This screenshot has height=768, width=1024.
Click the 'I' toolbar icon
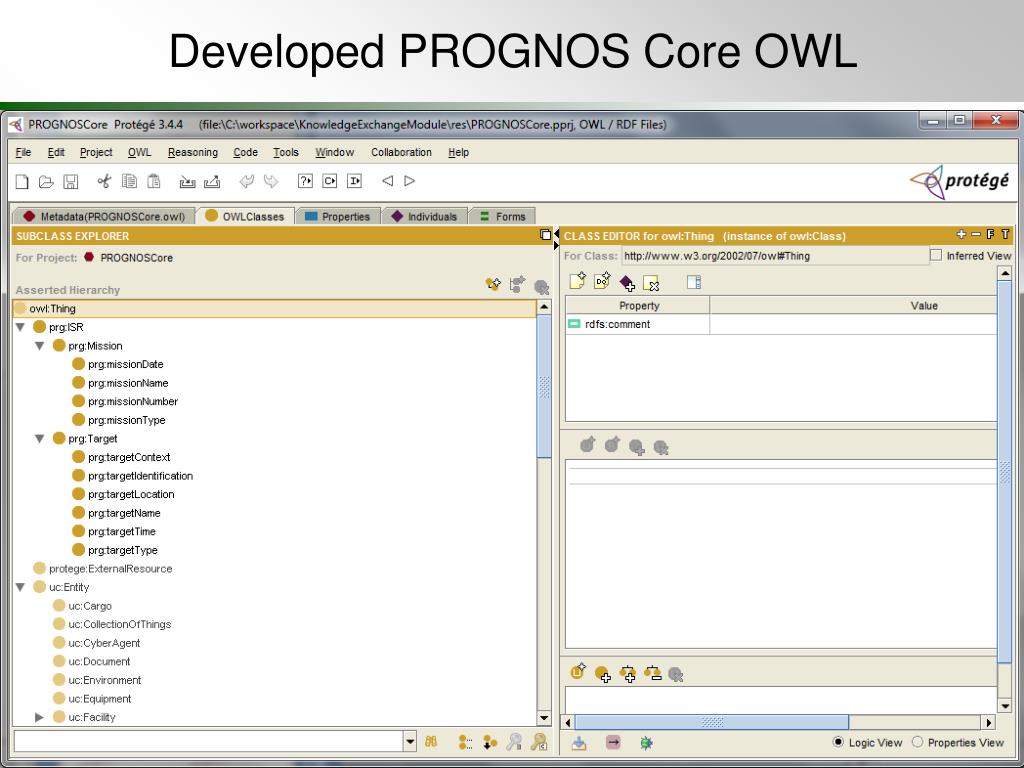(x=354, y=181)
